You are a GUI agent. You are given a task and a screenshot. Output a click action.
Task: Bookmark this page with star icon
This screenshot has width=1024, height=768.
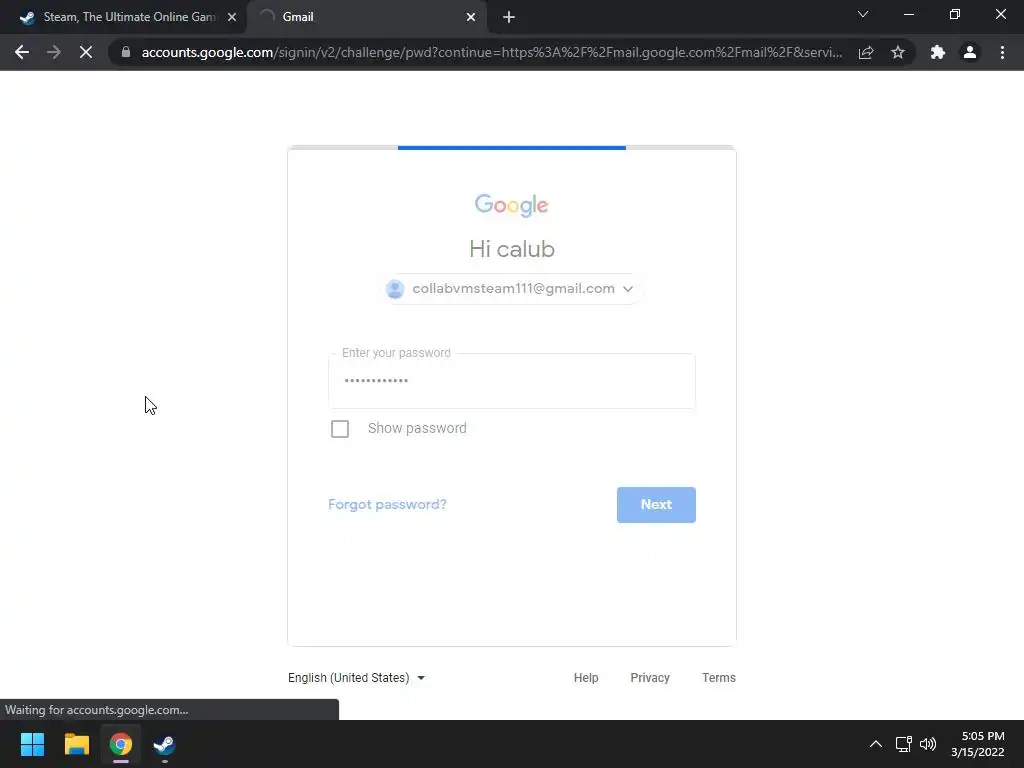tap(898, 52)
